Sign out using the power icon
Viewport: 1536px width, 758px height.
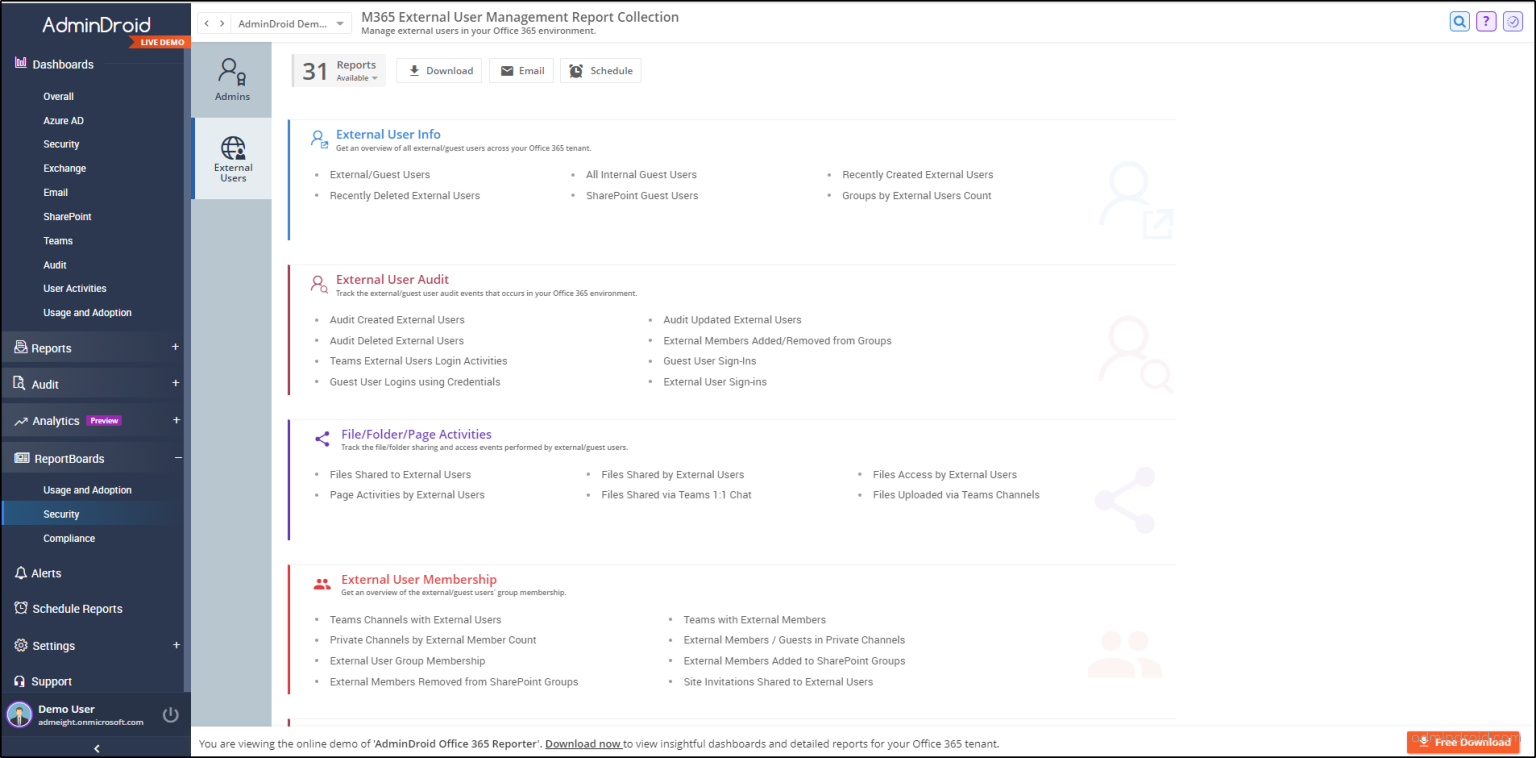(x=170, y=714)
